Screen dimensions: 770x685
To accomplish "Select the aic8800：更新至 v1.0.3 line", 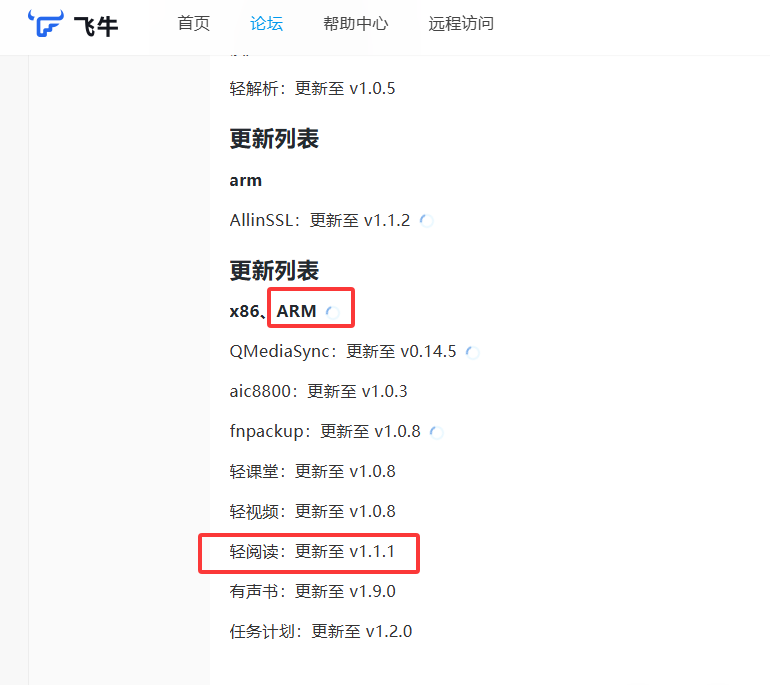I will coord(318,391).
